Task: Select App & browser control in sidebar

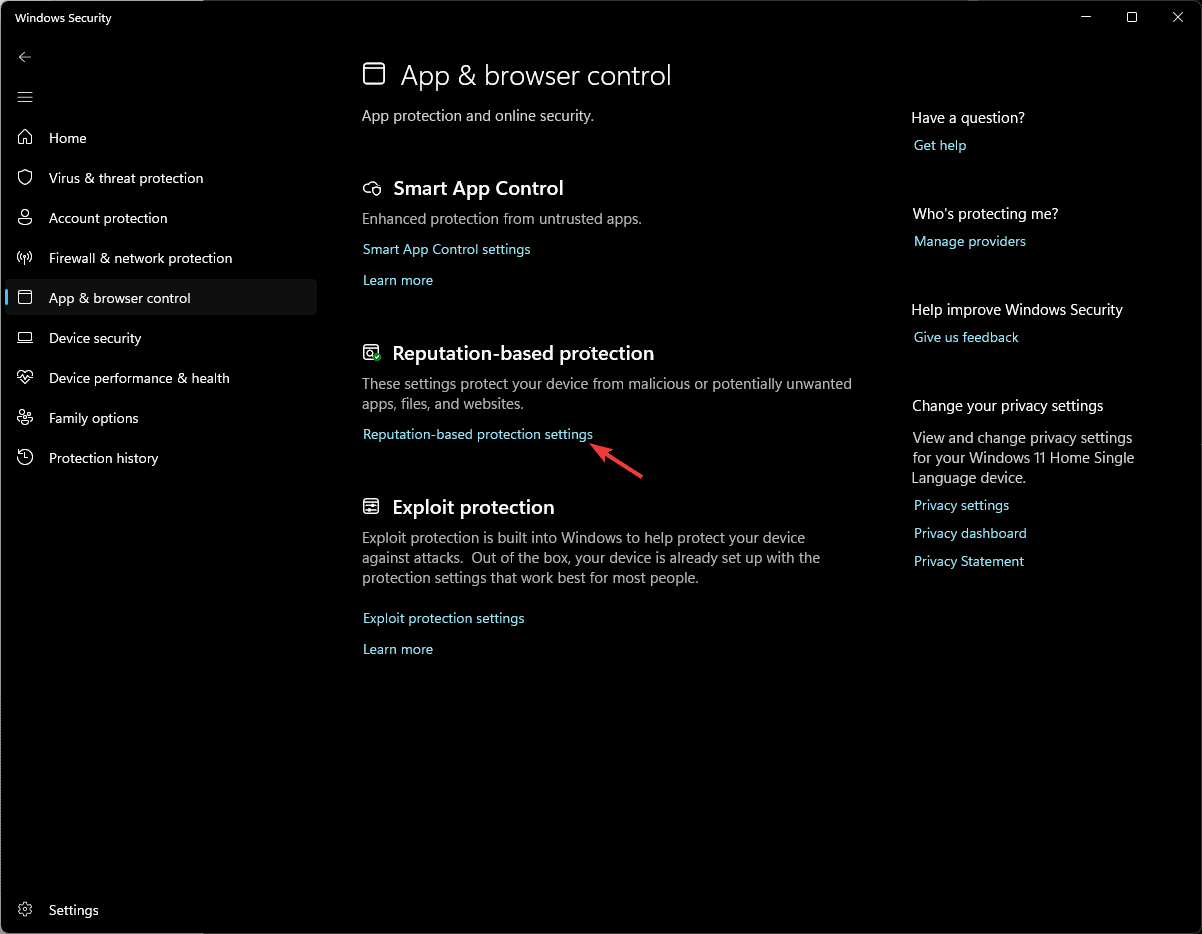Action: [x=161, y=298]
